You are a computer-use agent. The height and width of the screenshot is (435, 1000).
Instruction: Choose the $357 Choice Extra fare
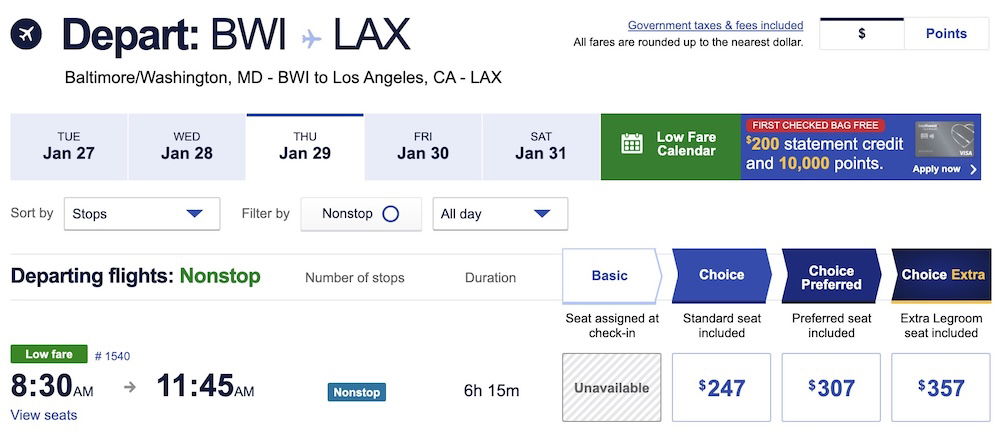(940, 387)
